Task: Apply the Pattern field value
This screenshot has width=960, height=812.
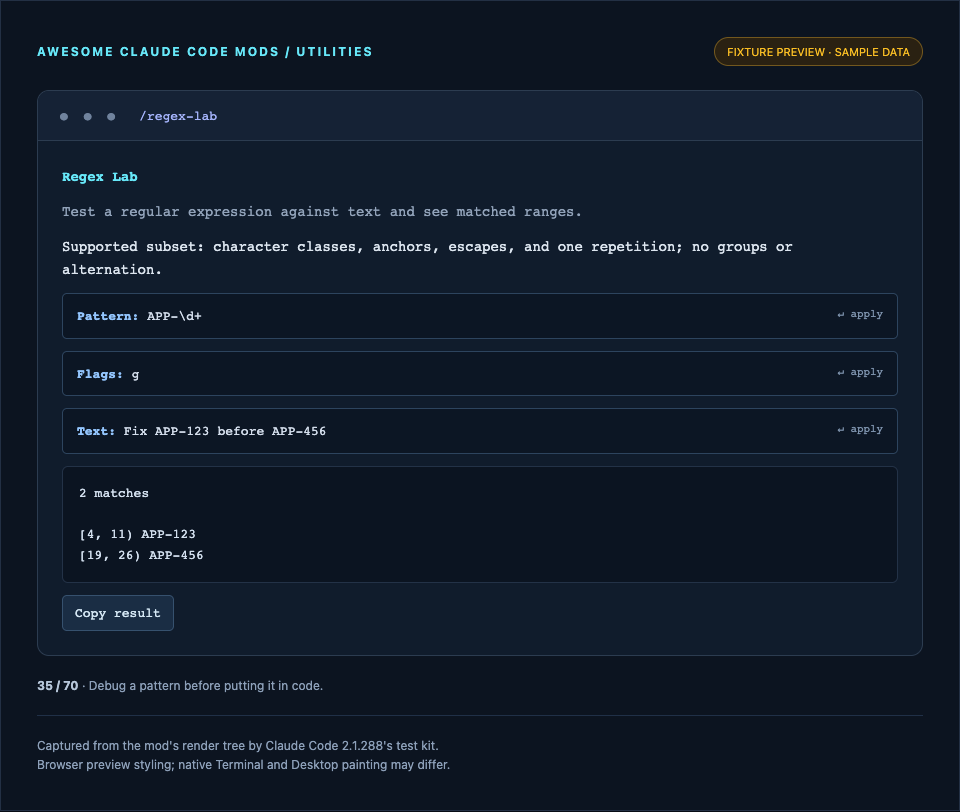Action: 860,314
